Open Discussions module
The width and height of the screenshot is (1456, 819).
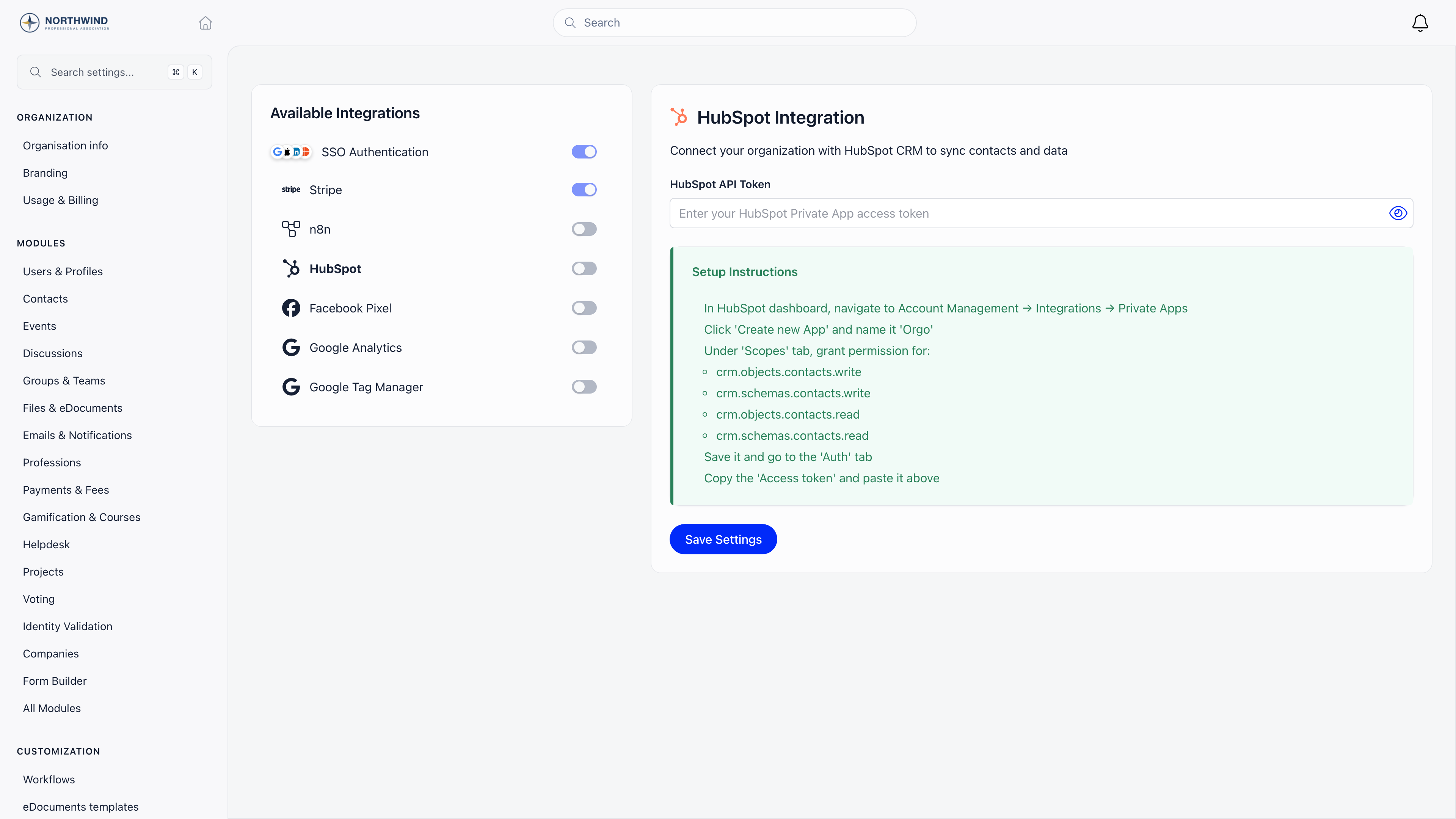tap(53, 353)
